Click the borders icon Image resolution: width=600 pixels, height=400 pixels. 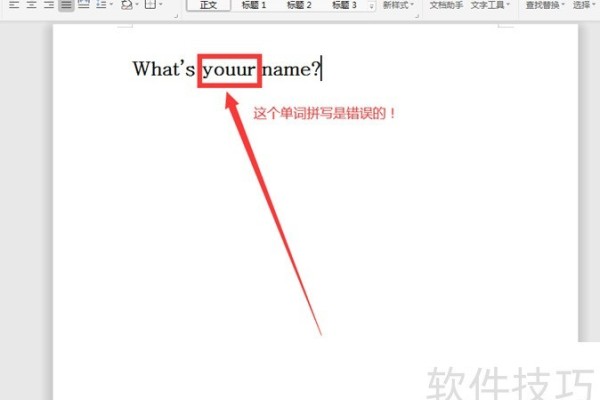coord(150,5)
